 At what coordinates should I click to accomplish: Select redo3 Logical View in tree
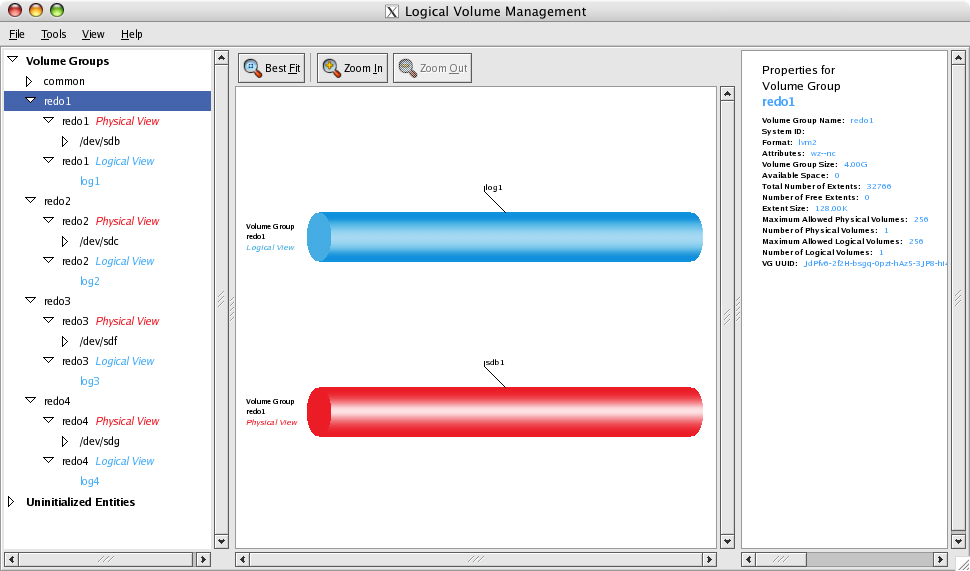(x=108, y=361)
